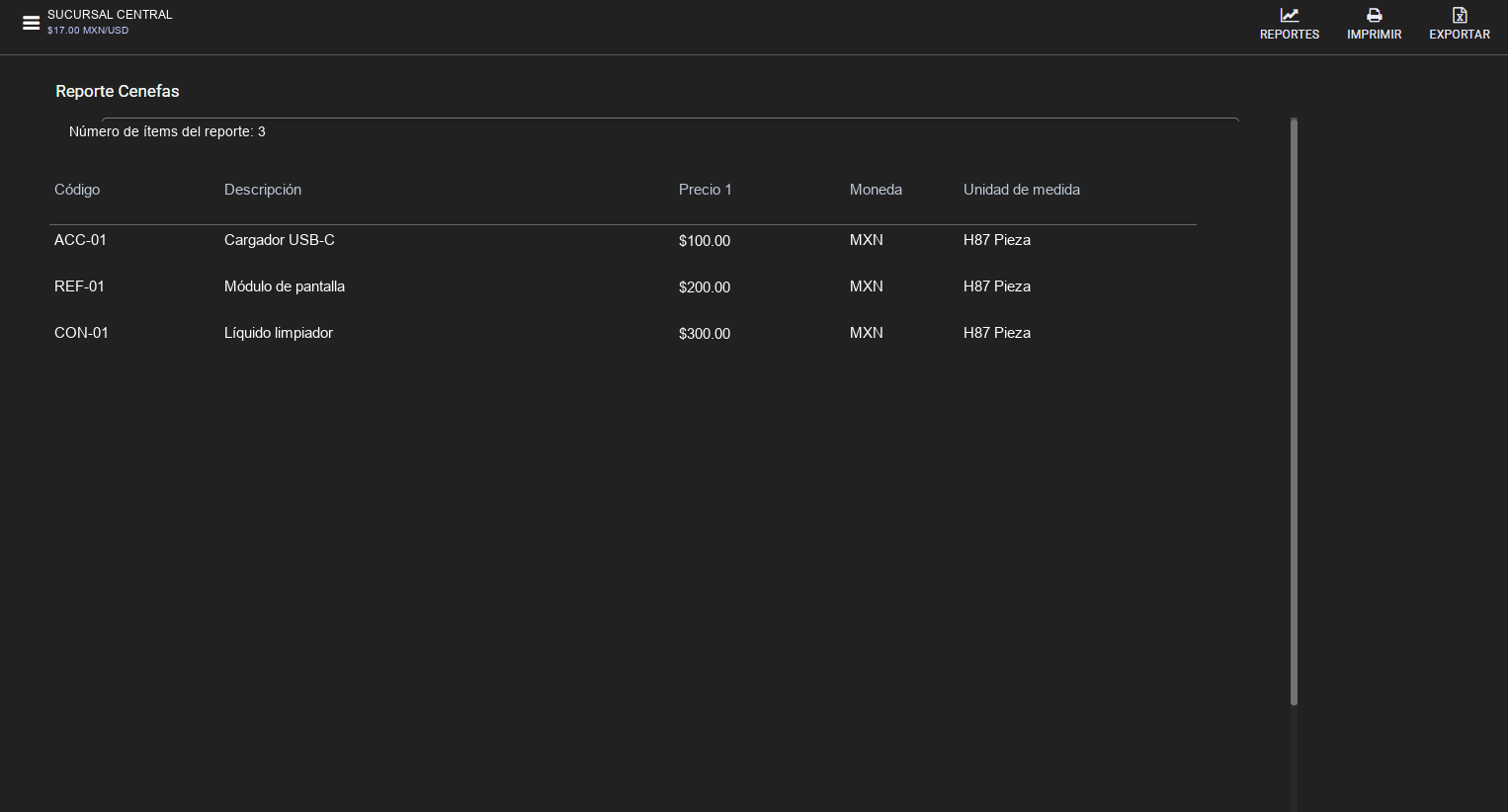Click MXN currency in the REF-01 row
Screen dimensions: 1508x812
(x=867, y=286)
